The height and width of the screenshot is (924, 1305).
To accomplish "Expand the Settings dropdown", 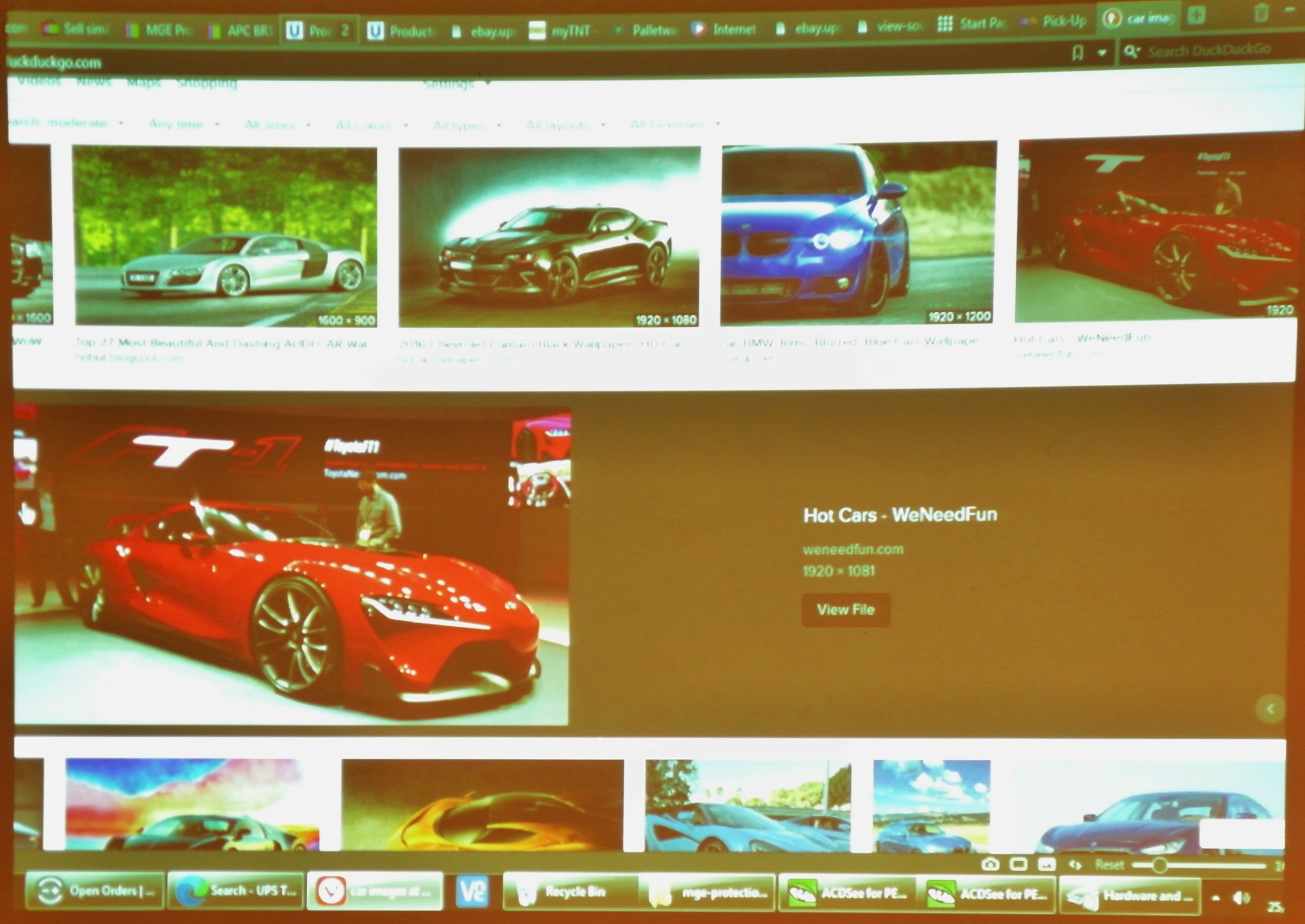I will coord(456,83).
